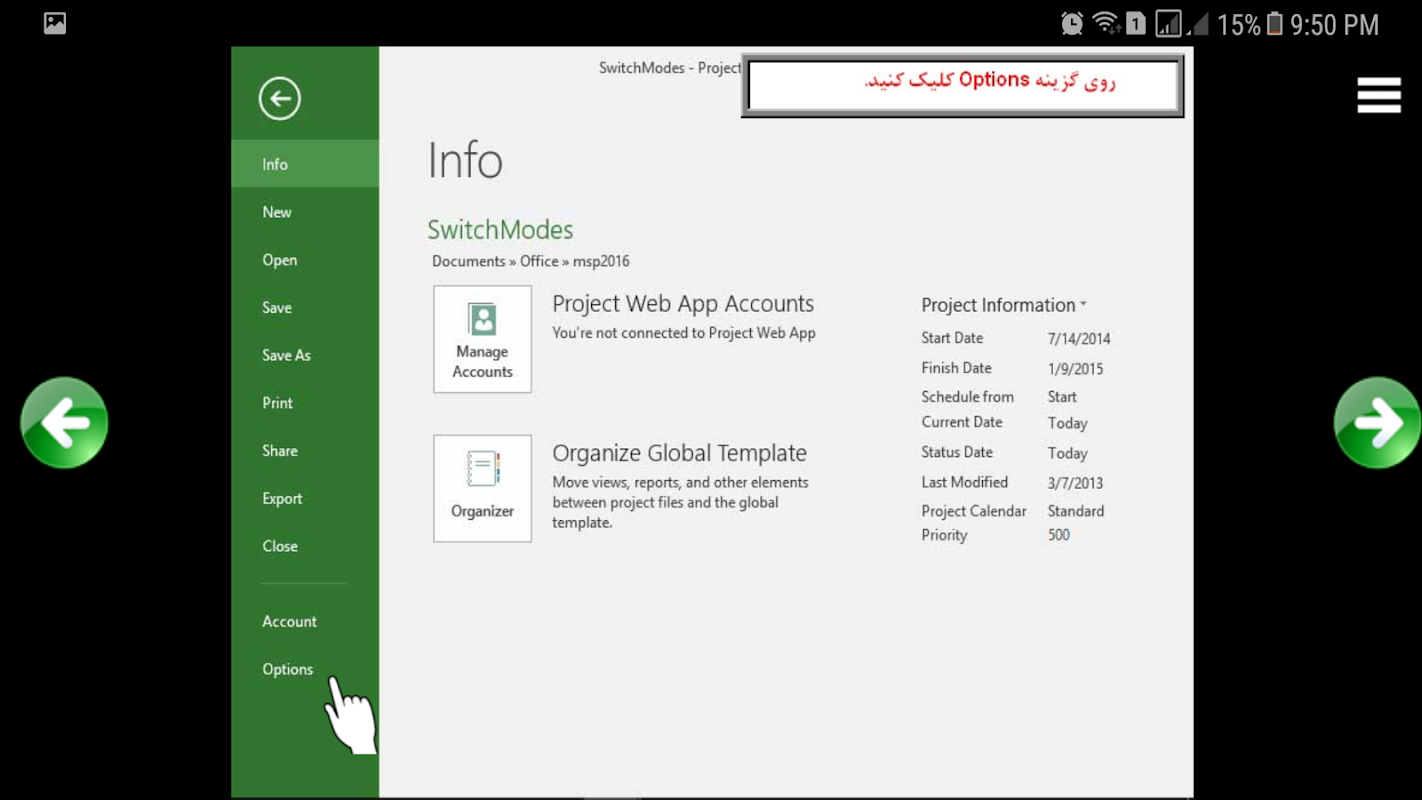Click the Priority value 500
Screen dimensions: 1422x800
tap(1059, 535)
